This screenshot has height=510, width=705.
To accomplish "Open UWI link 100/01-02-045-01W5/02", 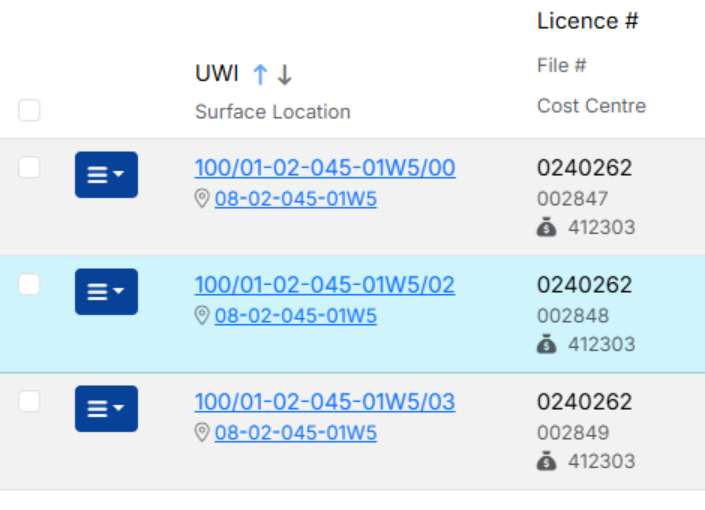I will [325, 285].
